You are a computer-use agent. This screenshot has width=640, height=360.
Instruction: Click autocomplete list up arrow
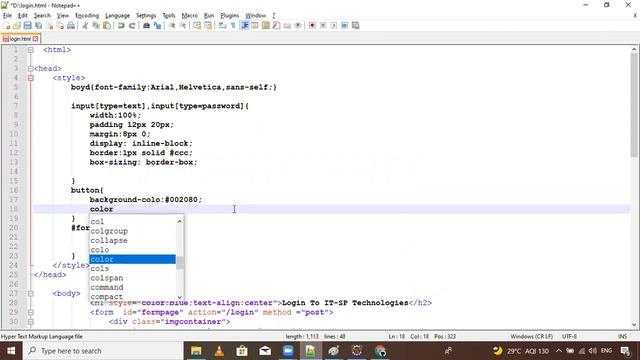tap(180, 221)
